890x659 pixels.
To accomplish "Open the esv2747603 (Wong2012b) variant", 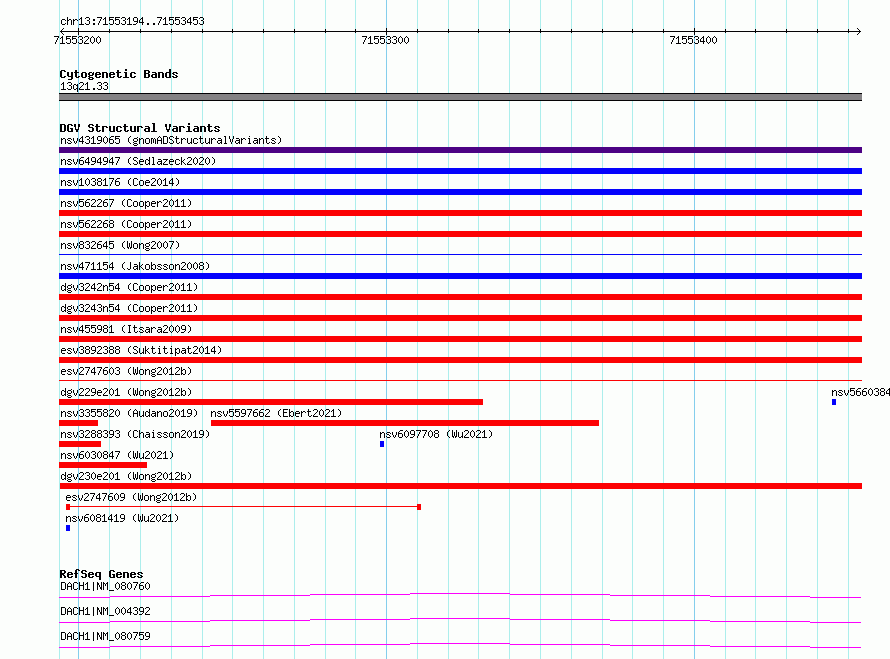I will [x=126, y=371].
